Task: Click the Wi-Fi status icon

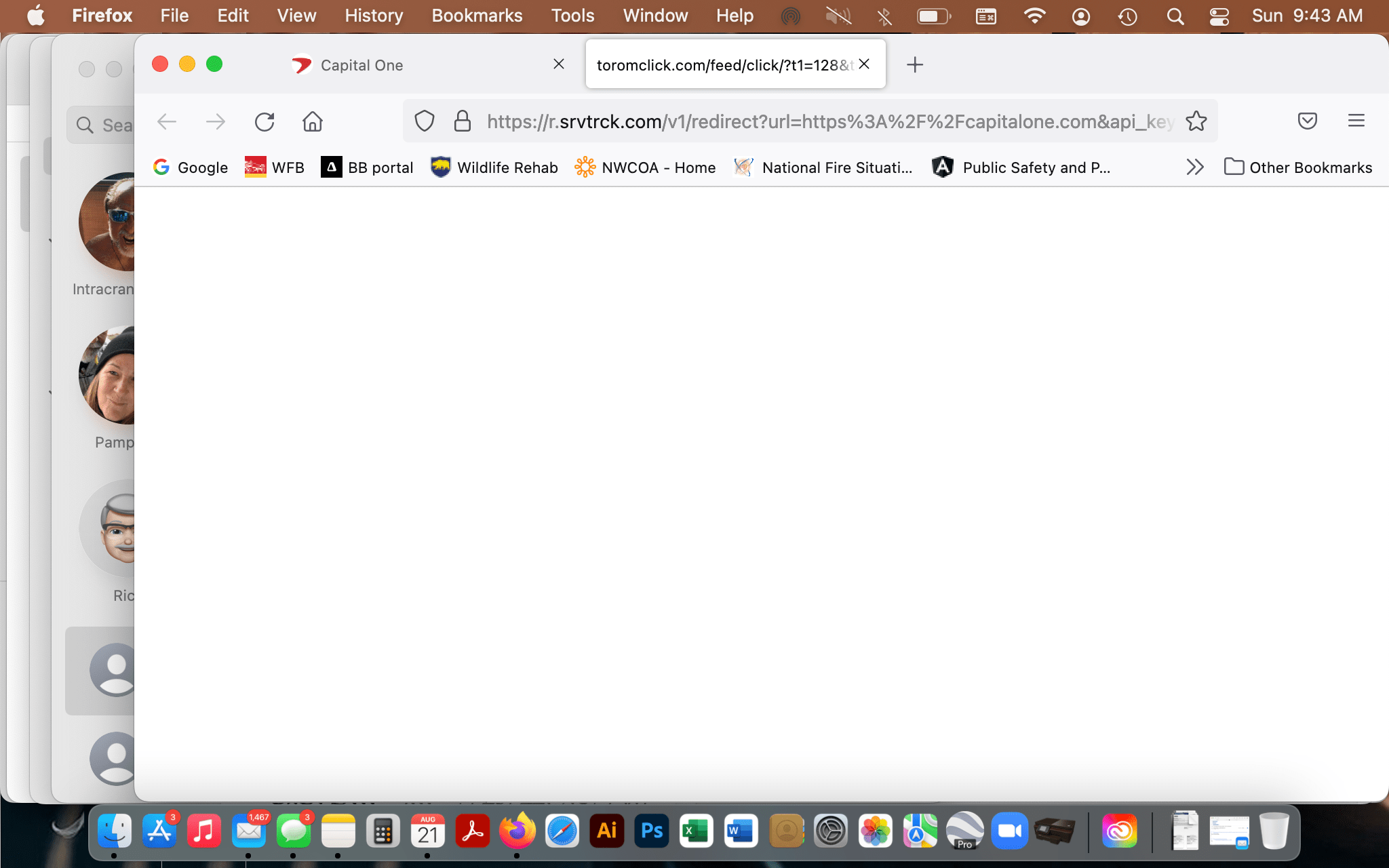Action: click(x=1035, y=16)
